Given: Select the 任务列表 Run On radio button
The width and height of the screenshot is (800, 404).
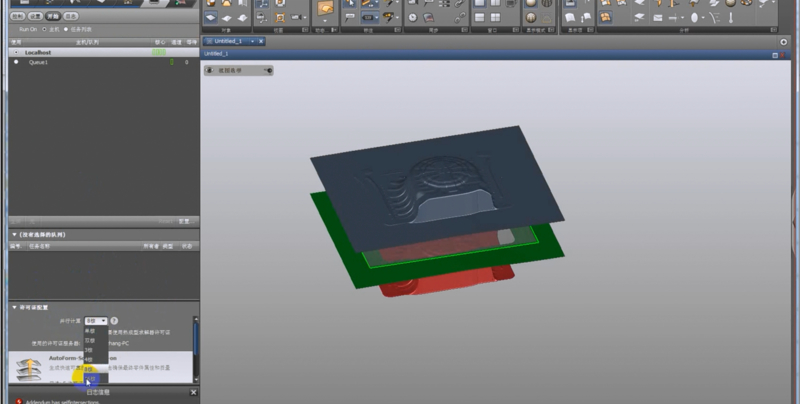Looking at the screenshot, I should coord(66,29).
